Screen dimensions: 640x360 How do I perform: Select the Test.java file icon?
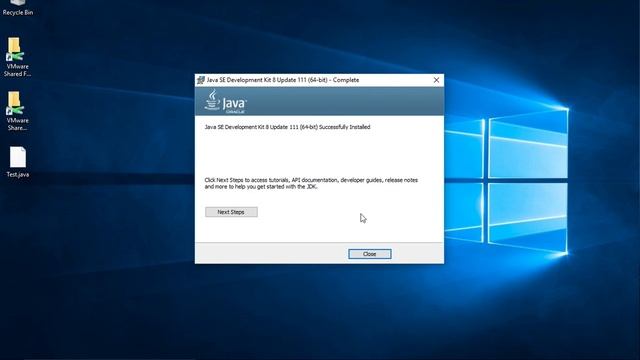[18, 162]
